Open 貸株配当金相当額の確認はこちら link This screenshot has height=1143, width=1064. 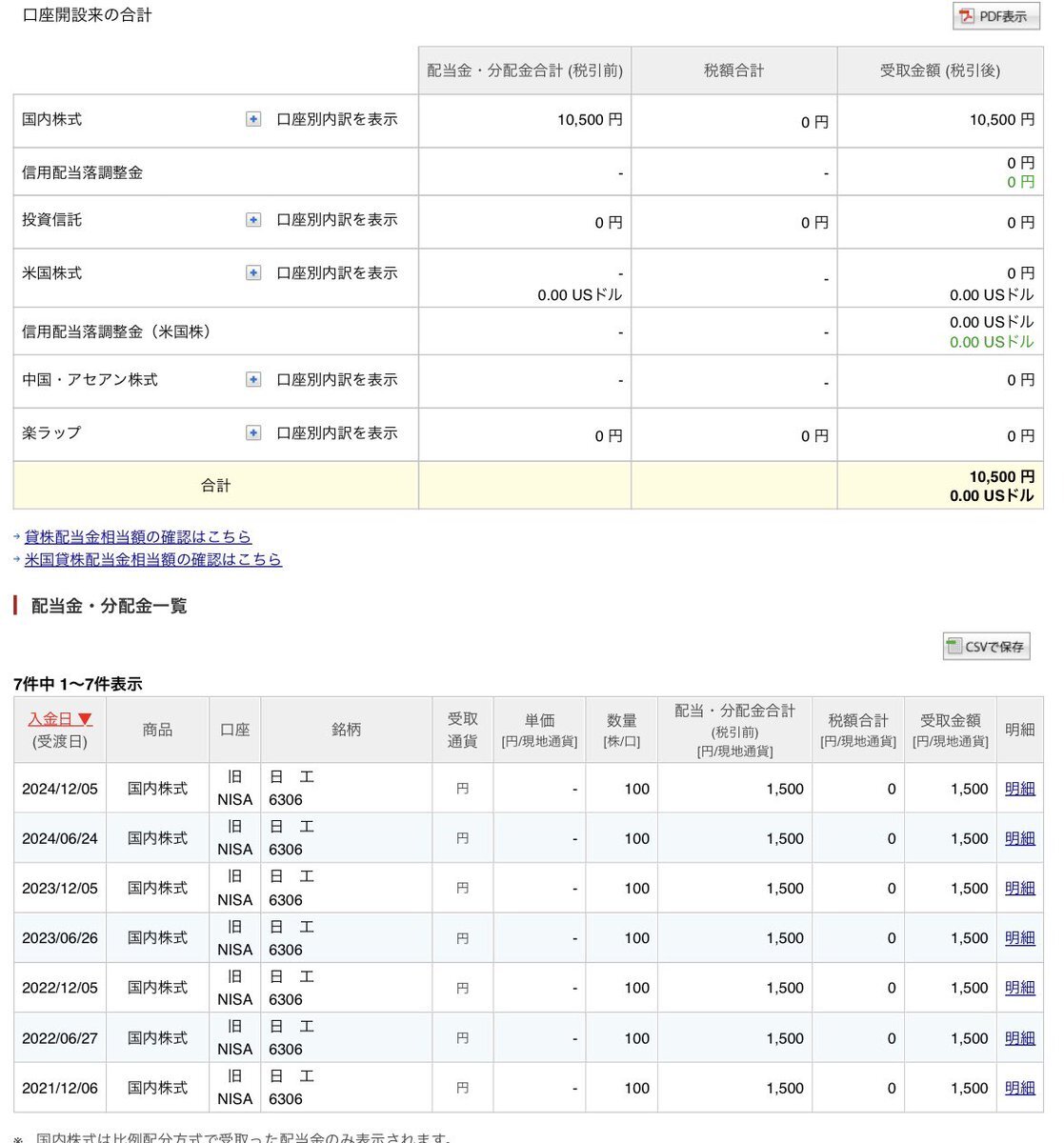138,536
